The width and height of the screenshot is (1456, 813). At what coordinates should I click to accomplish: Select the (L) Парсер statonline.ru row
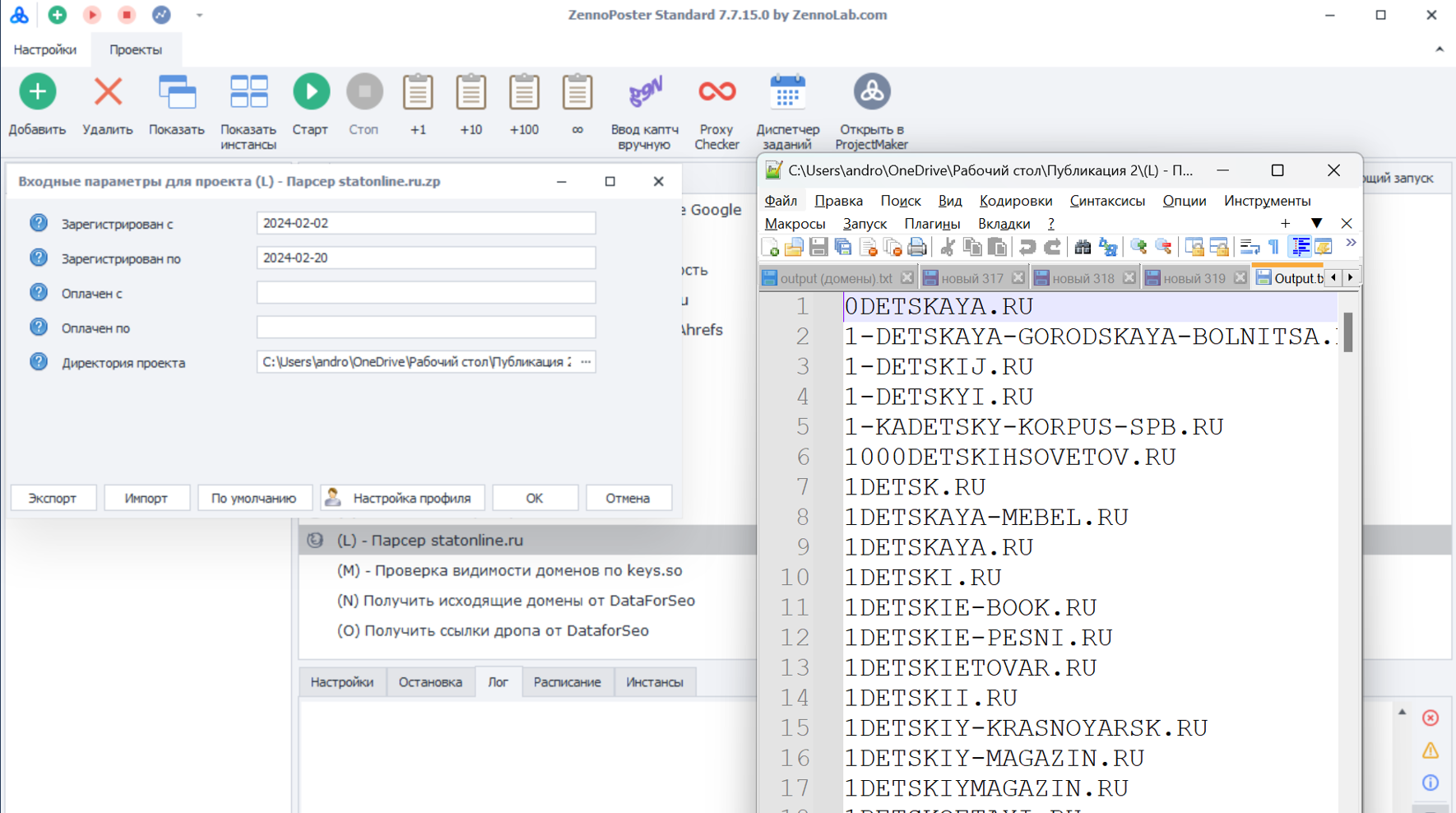[x=526, y=541]
